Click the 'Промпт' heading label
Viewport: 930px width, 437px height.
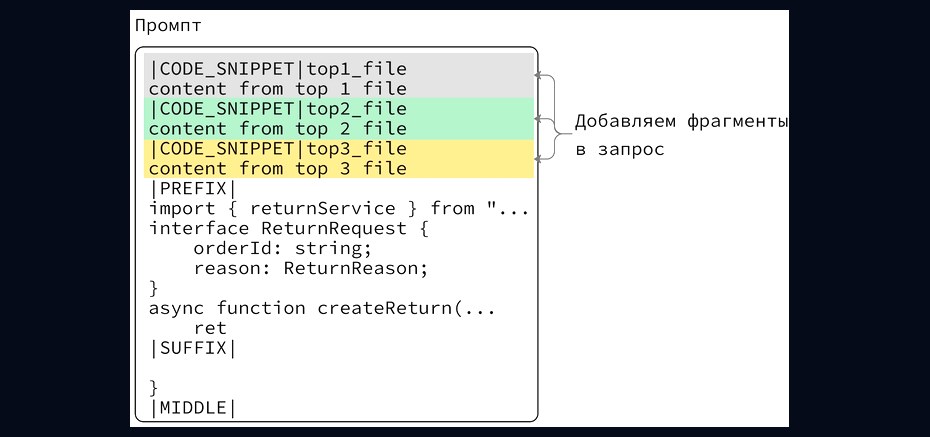[168, 27]
